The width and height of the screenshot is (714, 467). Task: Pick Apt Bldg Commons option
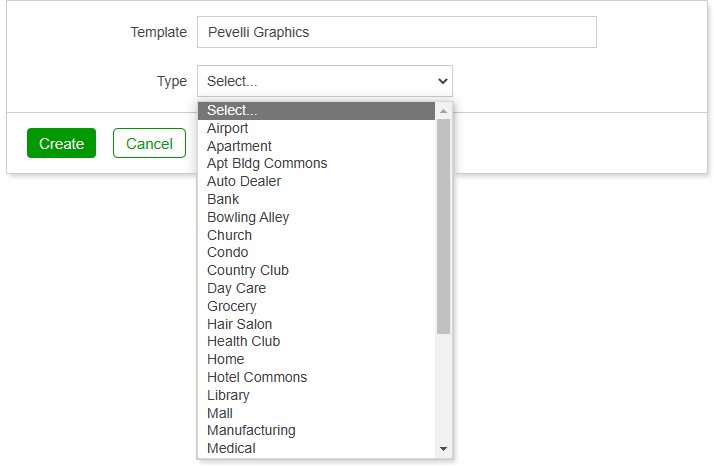[316, 163]
